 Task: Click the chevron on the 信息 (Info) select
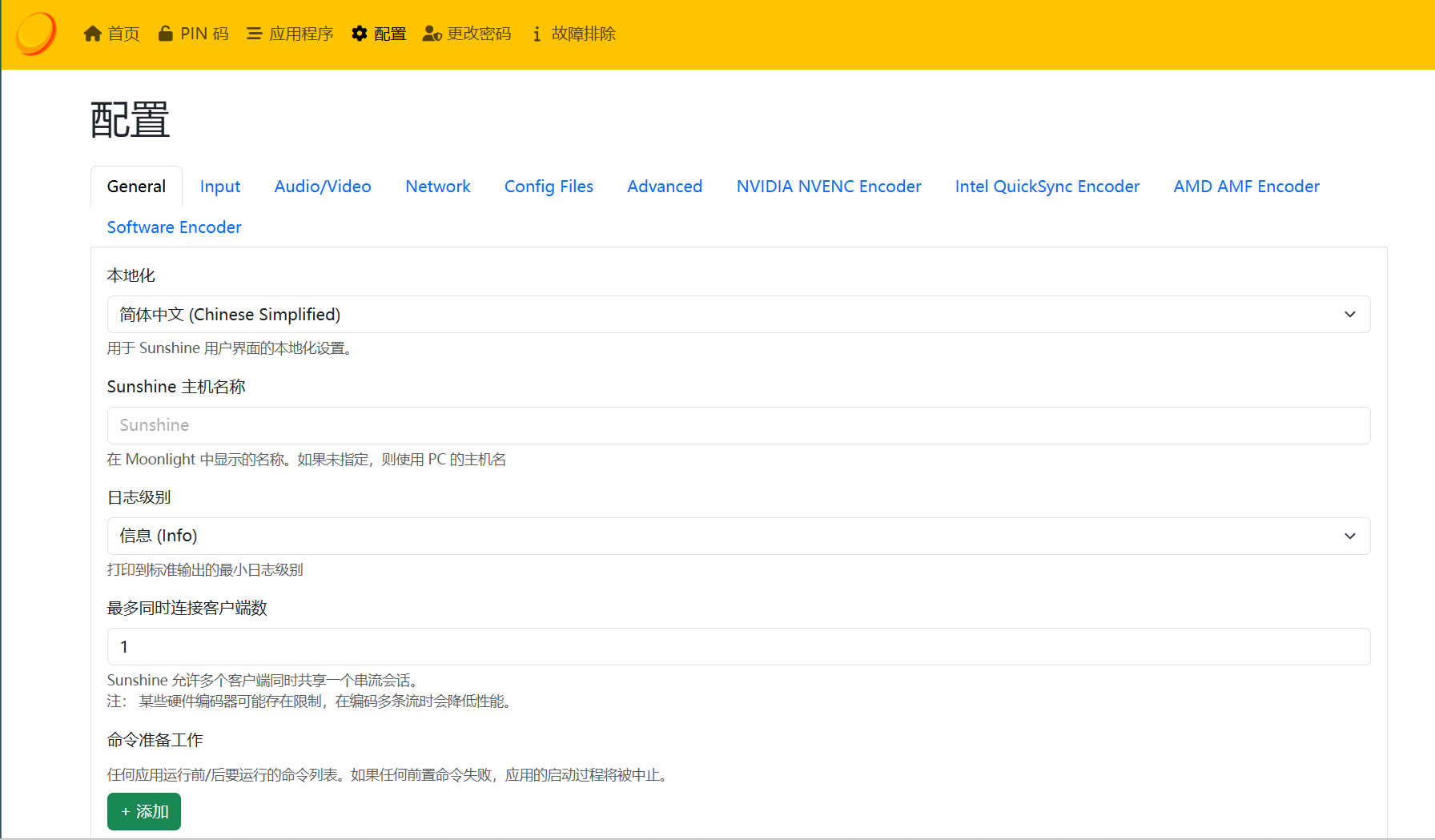(1349, 536)
